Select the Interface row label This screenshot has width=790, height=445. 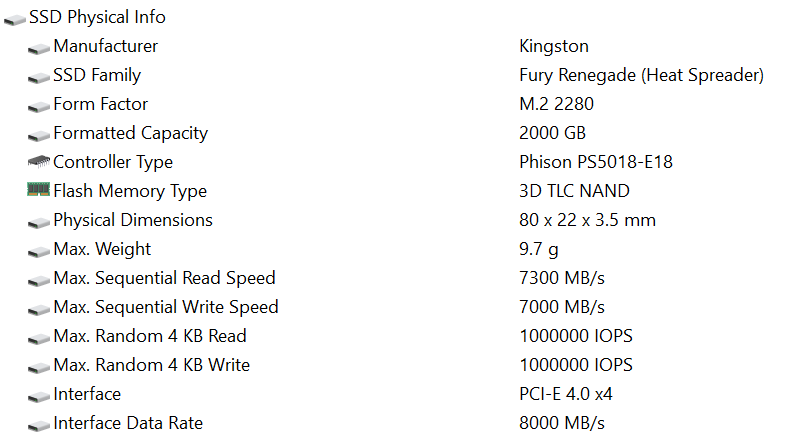pos(87,394)
